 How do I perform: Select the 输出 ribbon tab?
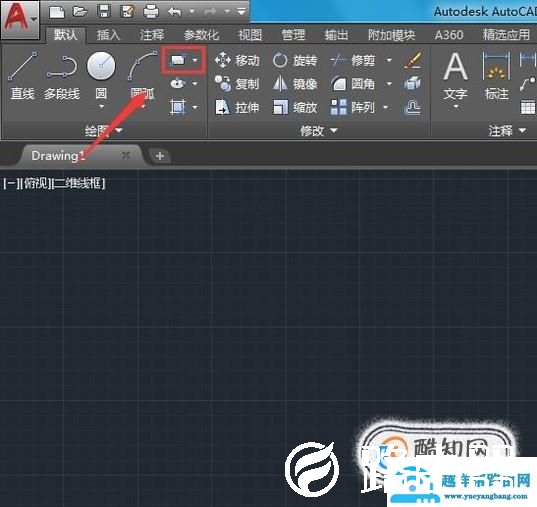pos(336,35)
